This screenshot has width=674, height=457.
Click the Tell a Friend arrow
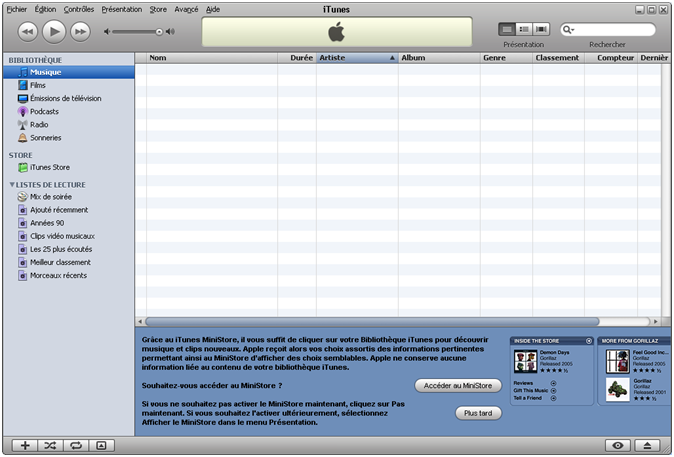553,398
